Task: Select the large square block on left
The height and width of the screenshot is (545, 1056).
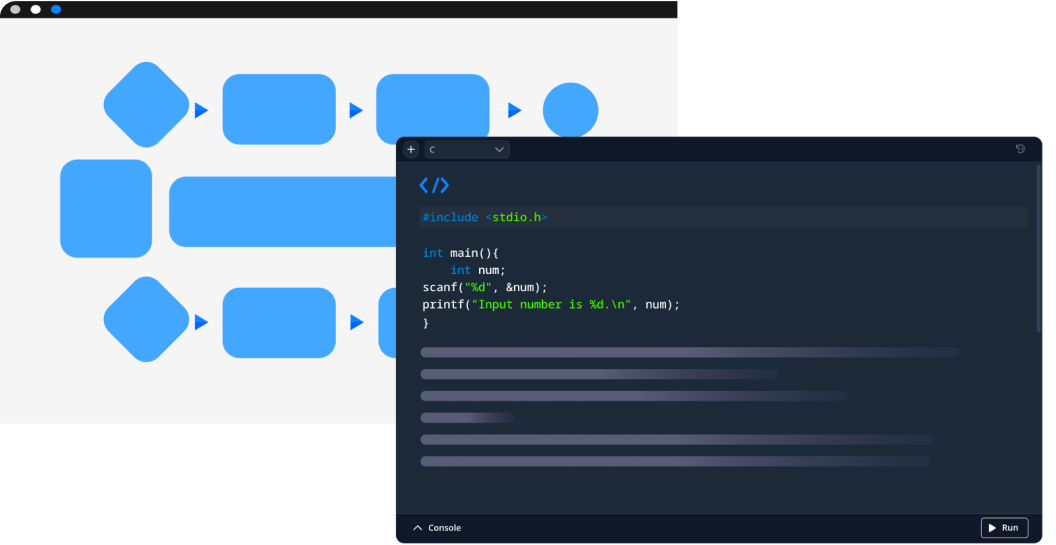Action: tap(106, 208)
